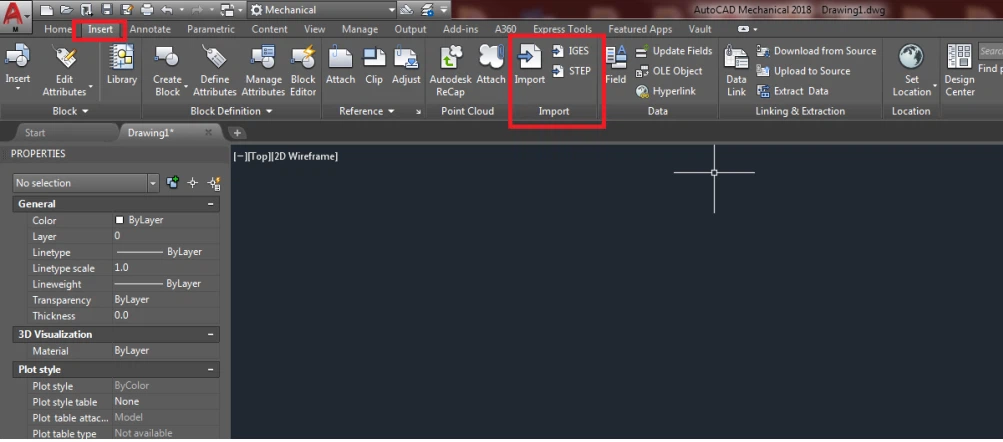Image resolution: width=1003 pixels, height=442 pixels.
Task: Click the Save As icon with pencil
Action: 126,10
